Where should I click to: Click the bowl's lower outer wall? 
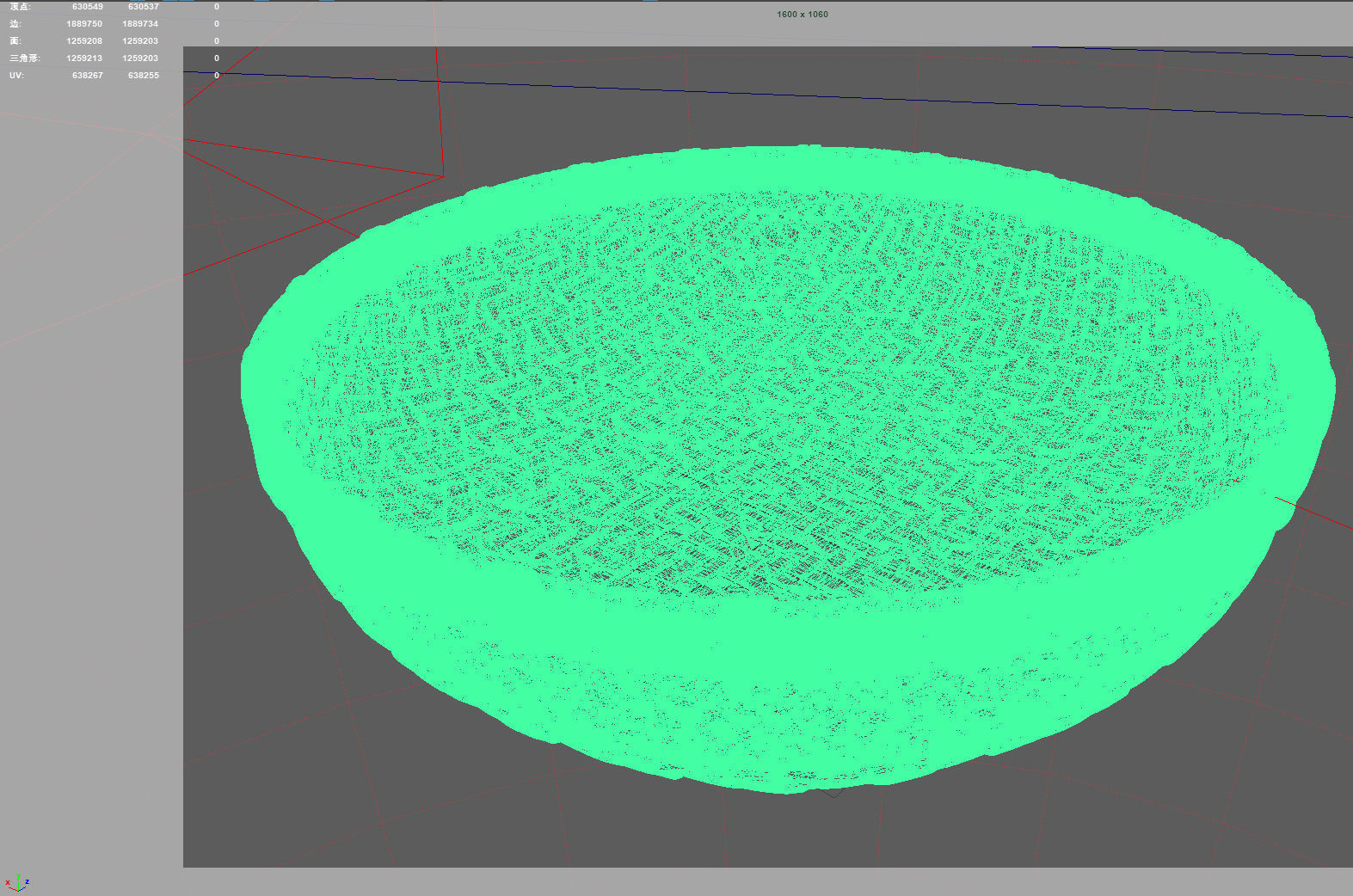click(x=774, y=731)
